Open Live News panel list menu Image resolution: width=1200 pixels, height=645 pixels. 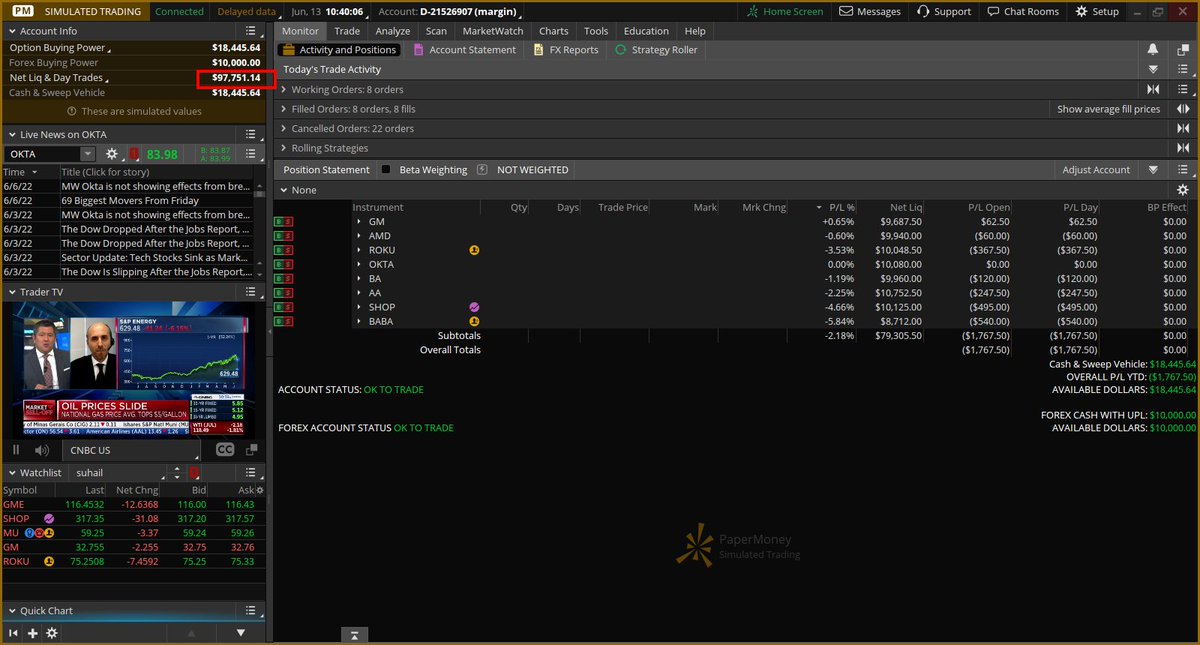(252, 134)
